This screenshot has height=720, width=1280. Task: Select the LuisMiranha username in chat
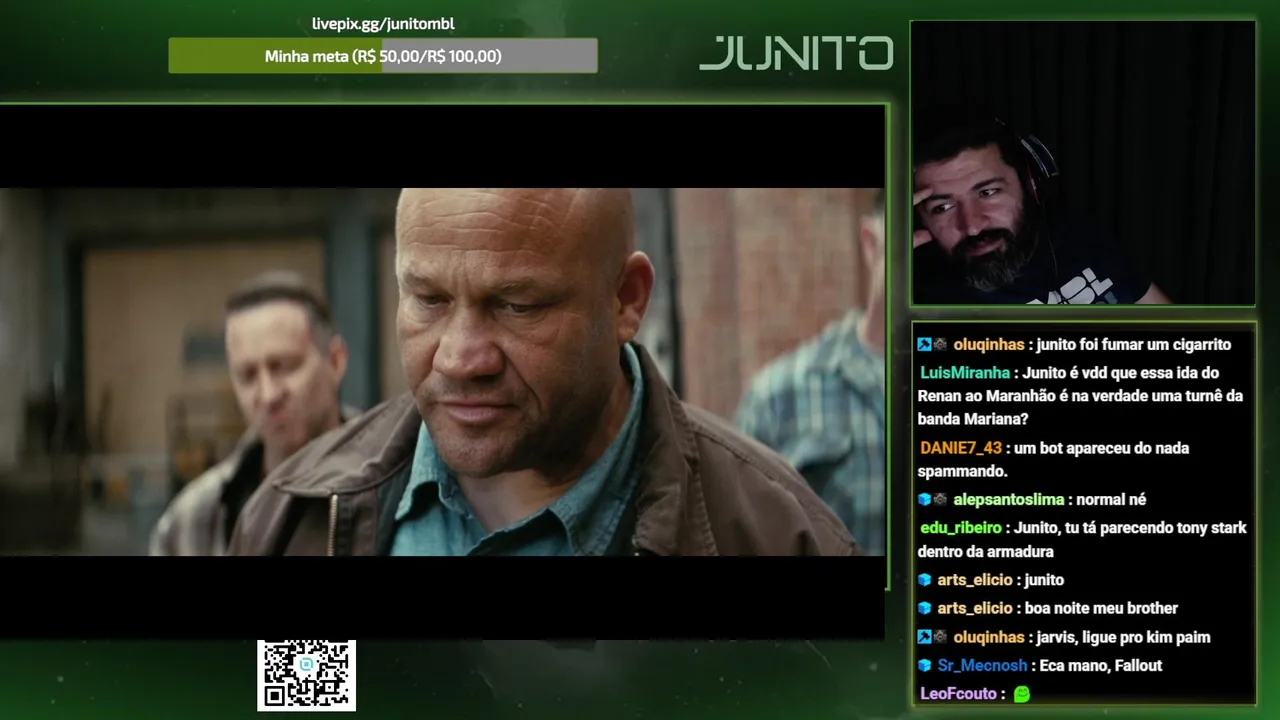(x=965, y=372)
